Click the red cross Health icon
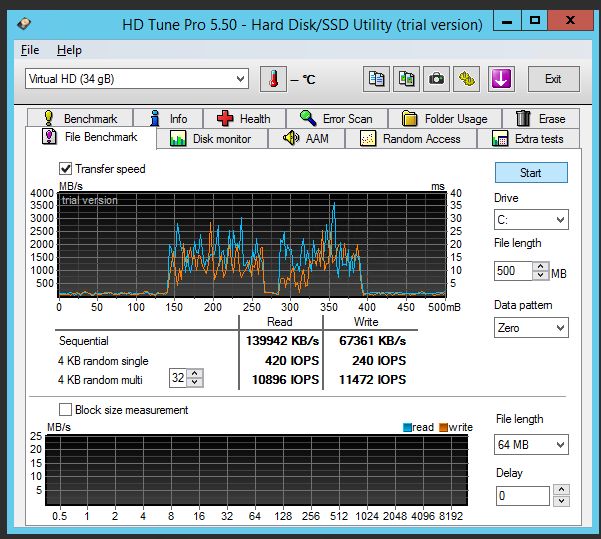This screenshot has width=601, height=539. click(x=225, y=118)
